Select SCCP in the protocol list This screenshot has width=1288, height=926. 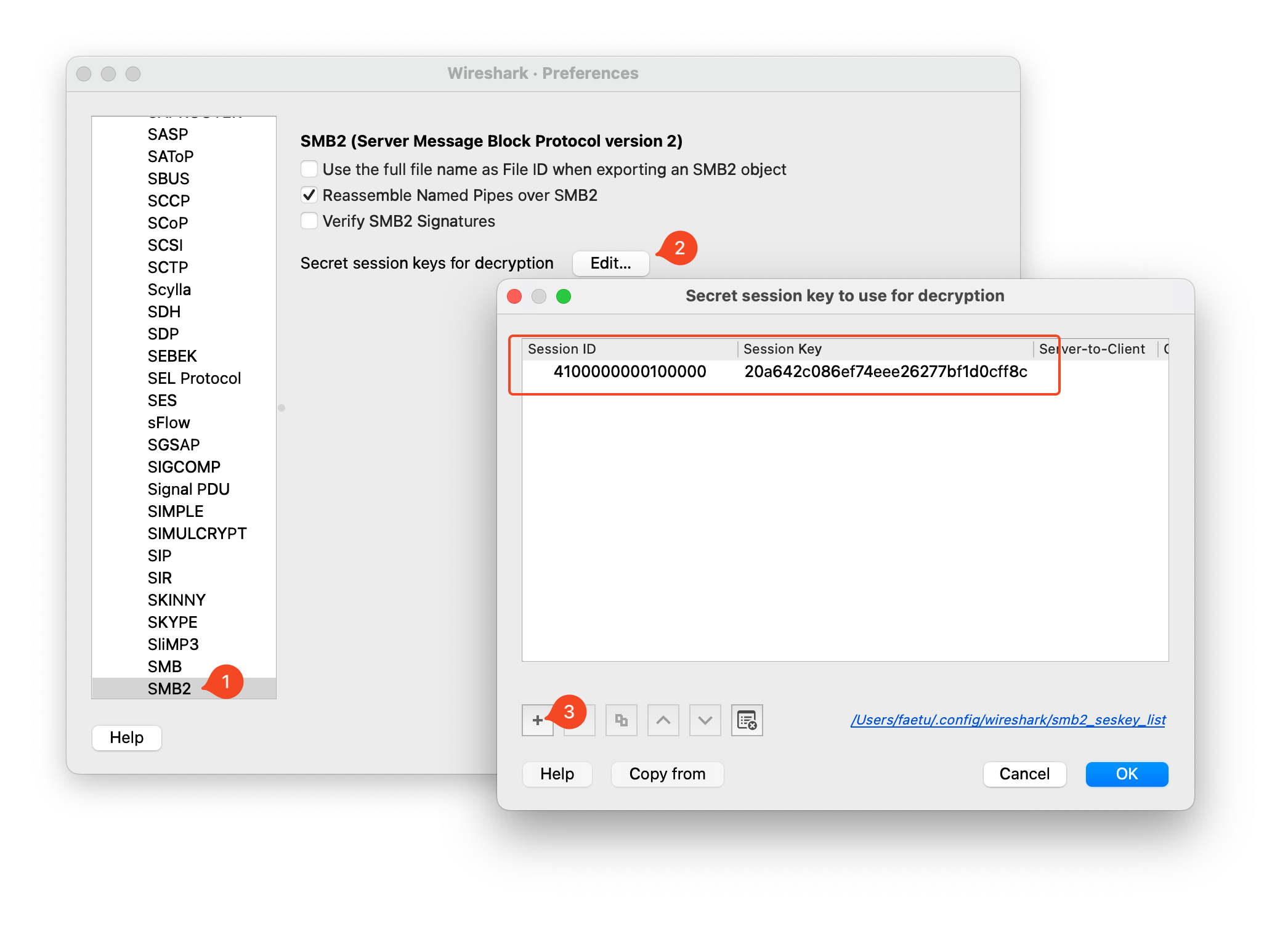point(184,200)
